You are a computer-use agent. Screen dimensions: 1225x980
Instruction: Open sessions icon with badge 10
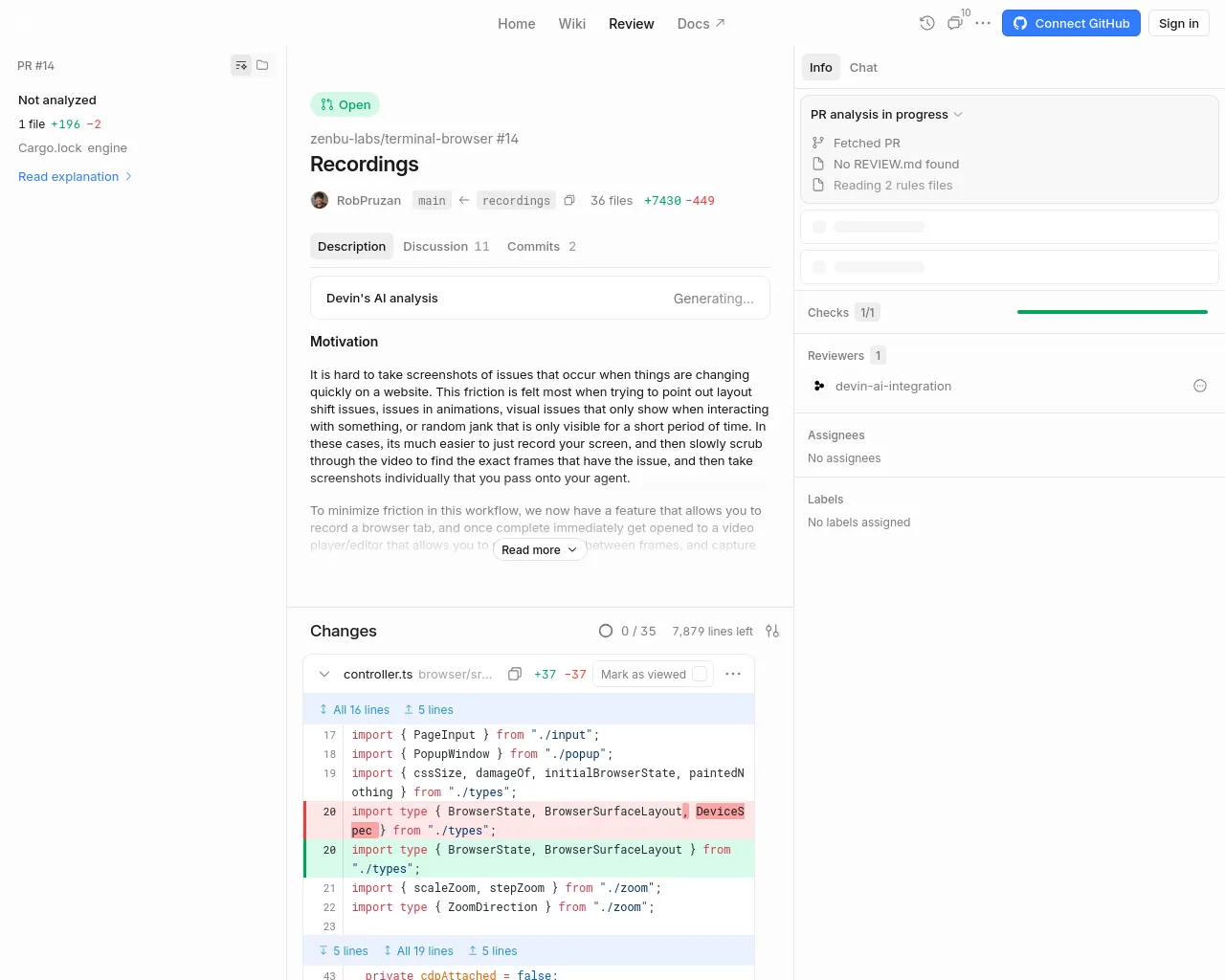(955, 23)
